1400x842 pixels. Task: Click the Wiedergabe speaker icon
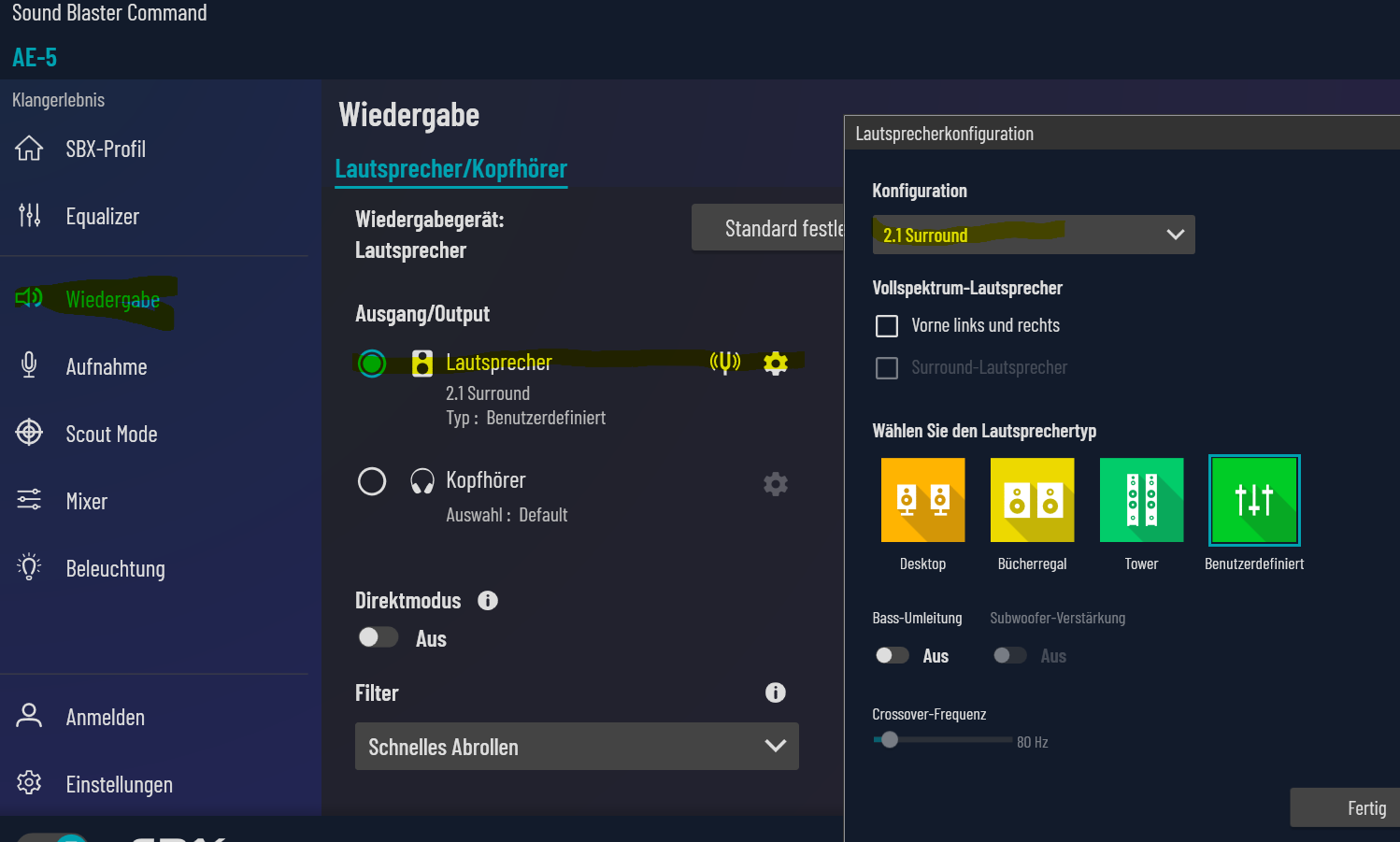tap(29, 298)
